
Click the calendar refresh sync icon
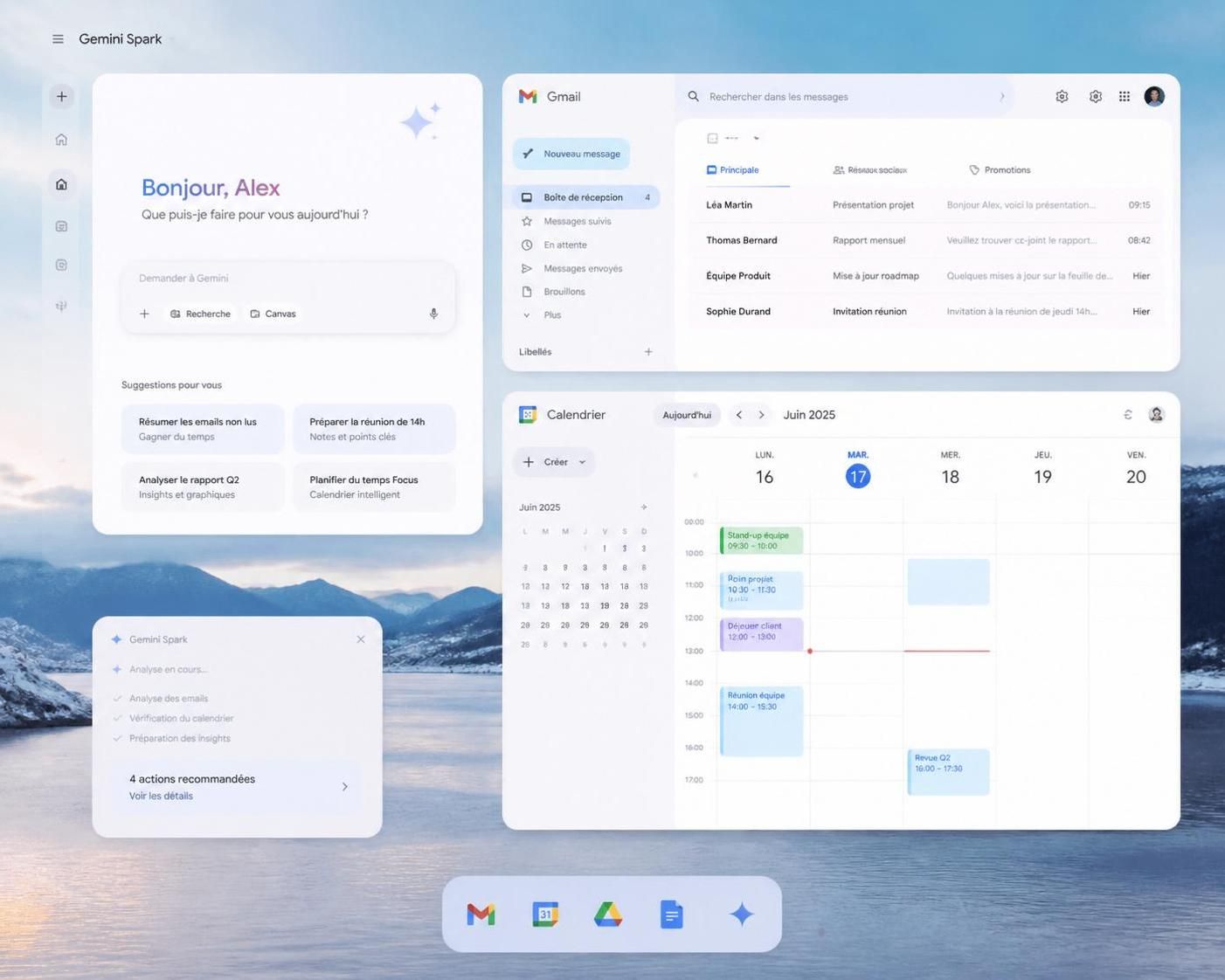1128,415
